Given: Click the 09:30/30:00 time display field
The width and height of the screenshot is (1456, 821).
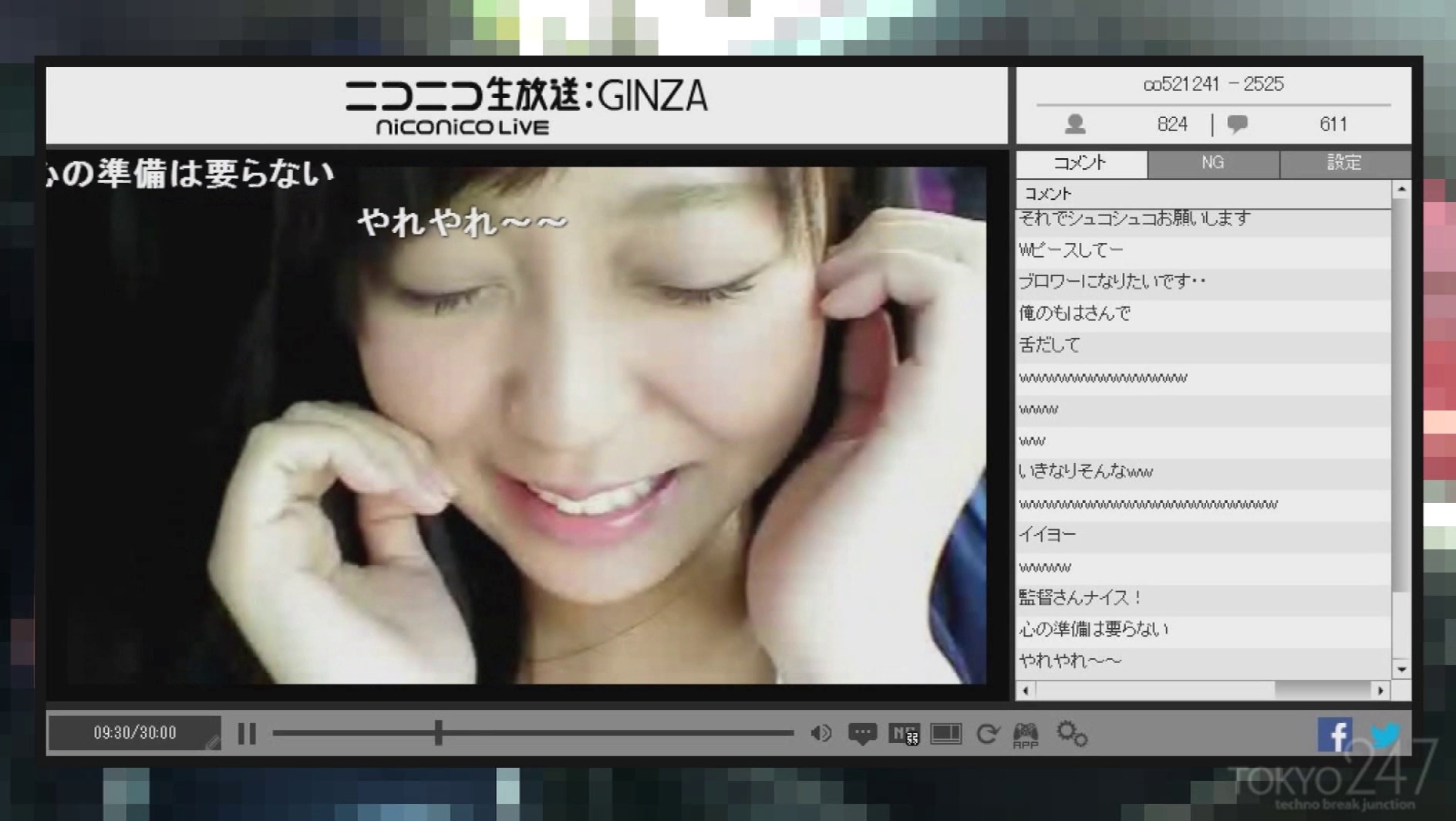Looking at the screenshot, I should coord(135,732).
